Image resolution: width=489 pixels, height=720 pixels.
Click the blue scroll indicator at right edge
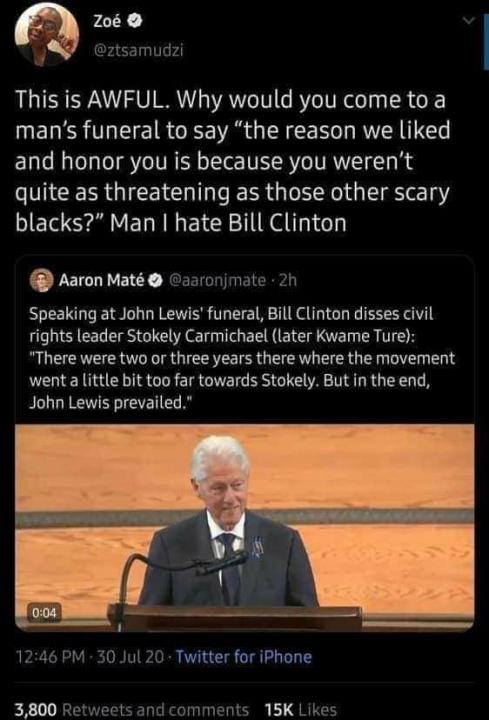coord(486,41)
